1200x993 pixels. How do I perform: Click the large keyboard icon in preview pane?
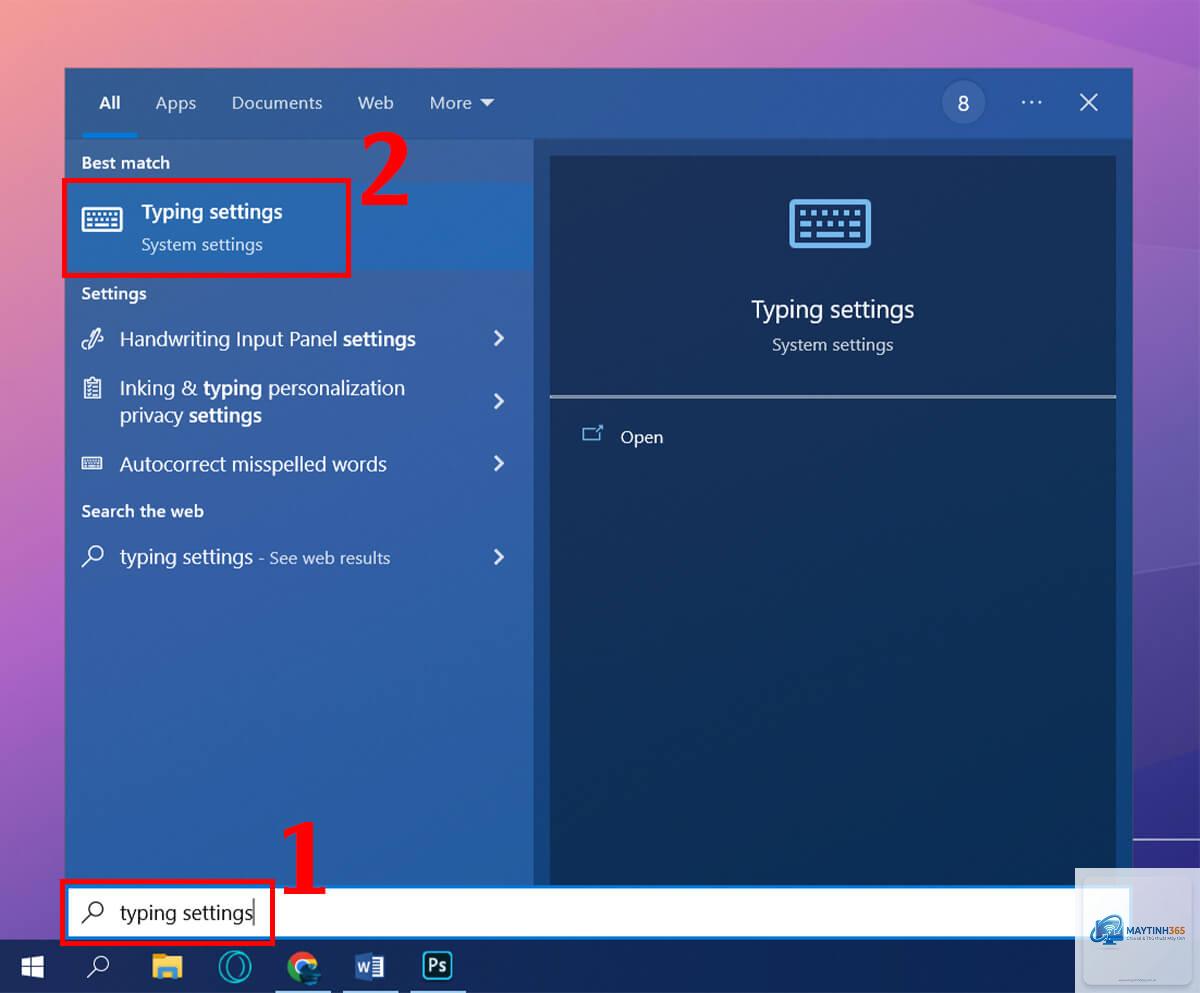click(x=830, y=223)
